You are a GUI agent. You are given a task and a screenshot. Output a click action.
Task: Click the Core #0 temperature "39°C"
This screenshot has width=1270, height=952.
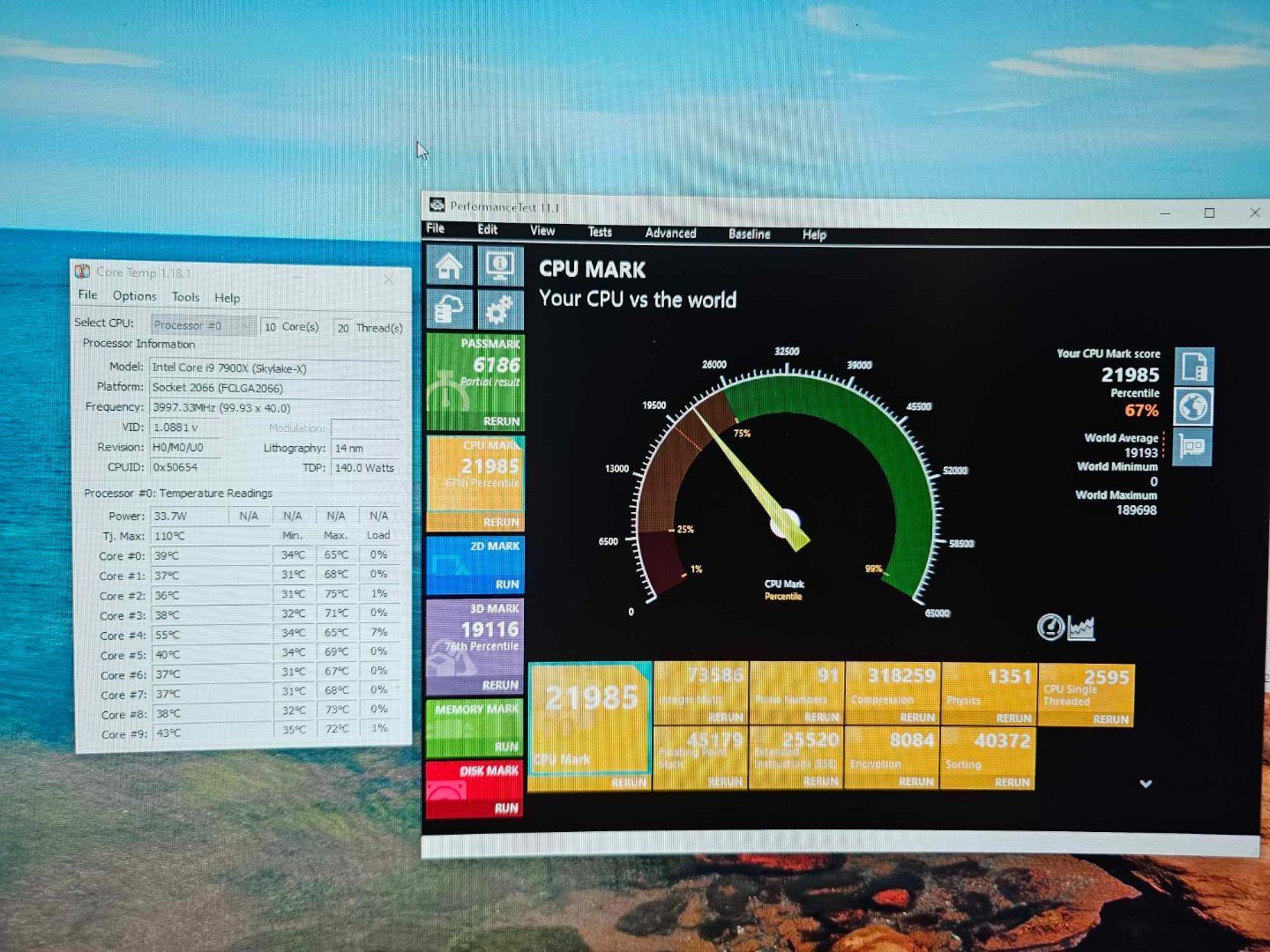pos(211,555)
